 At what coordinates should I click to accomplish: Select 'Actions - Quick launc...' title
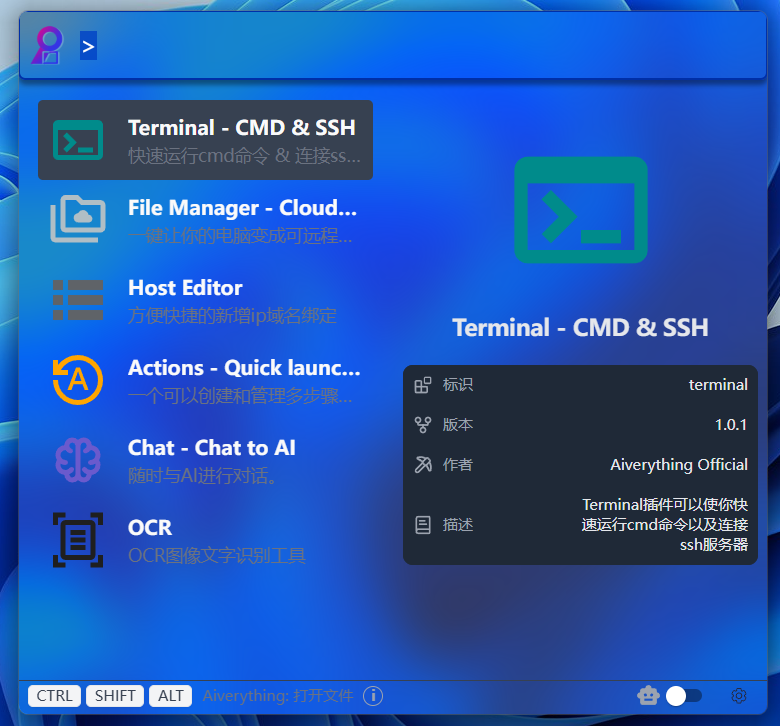(x=244, y=368)
